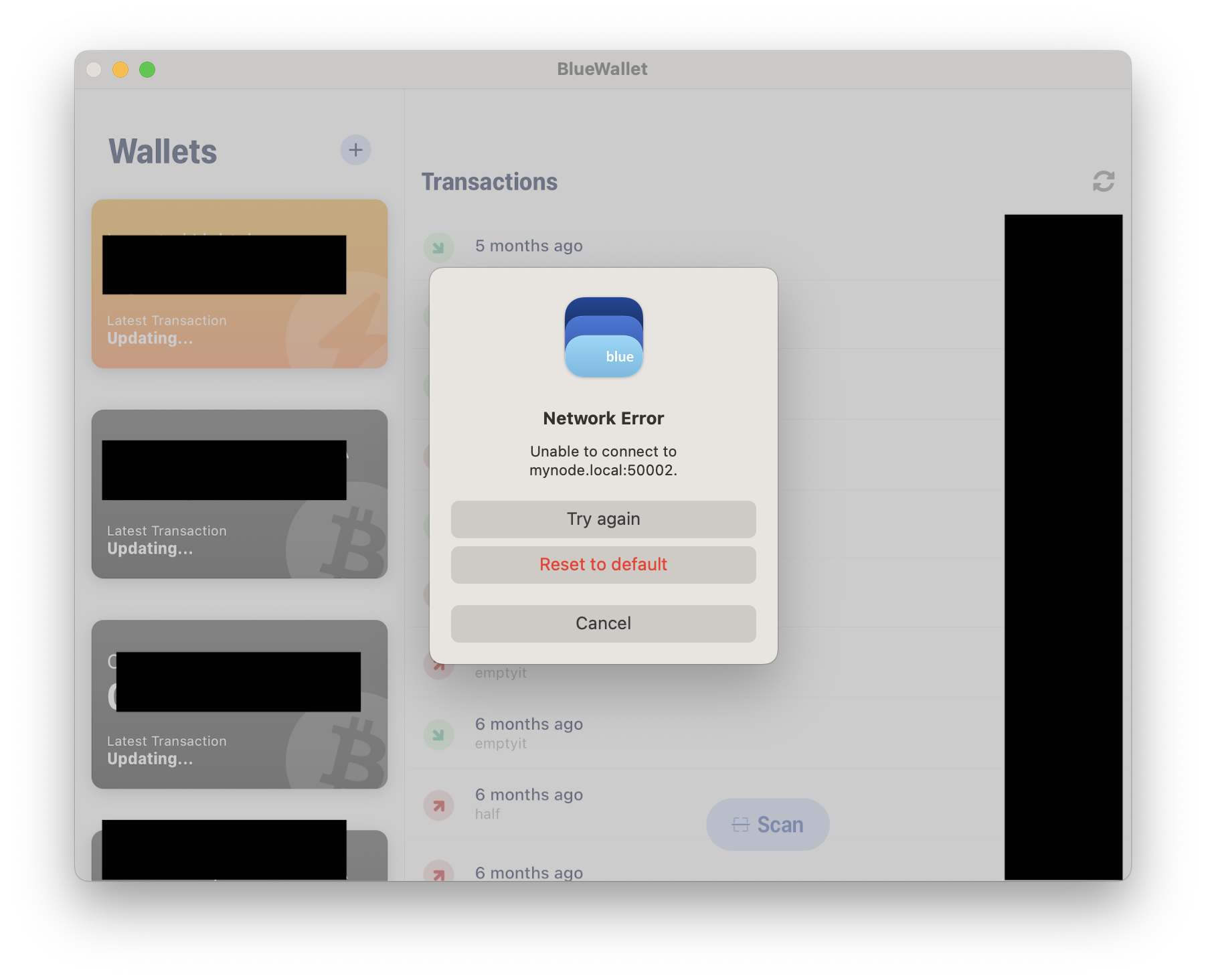Click the green incoming arrow on the 5 months ago transaction
Image resolution: width=1206 pixels, height=980 pixels.
pos(438,247)
